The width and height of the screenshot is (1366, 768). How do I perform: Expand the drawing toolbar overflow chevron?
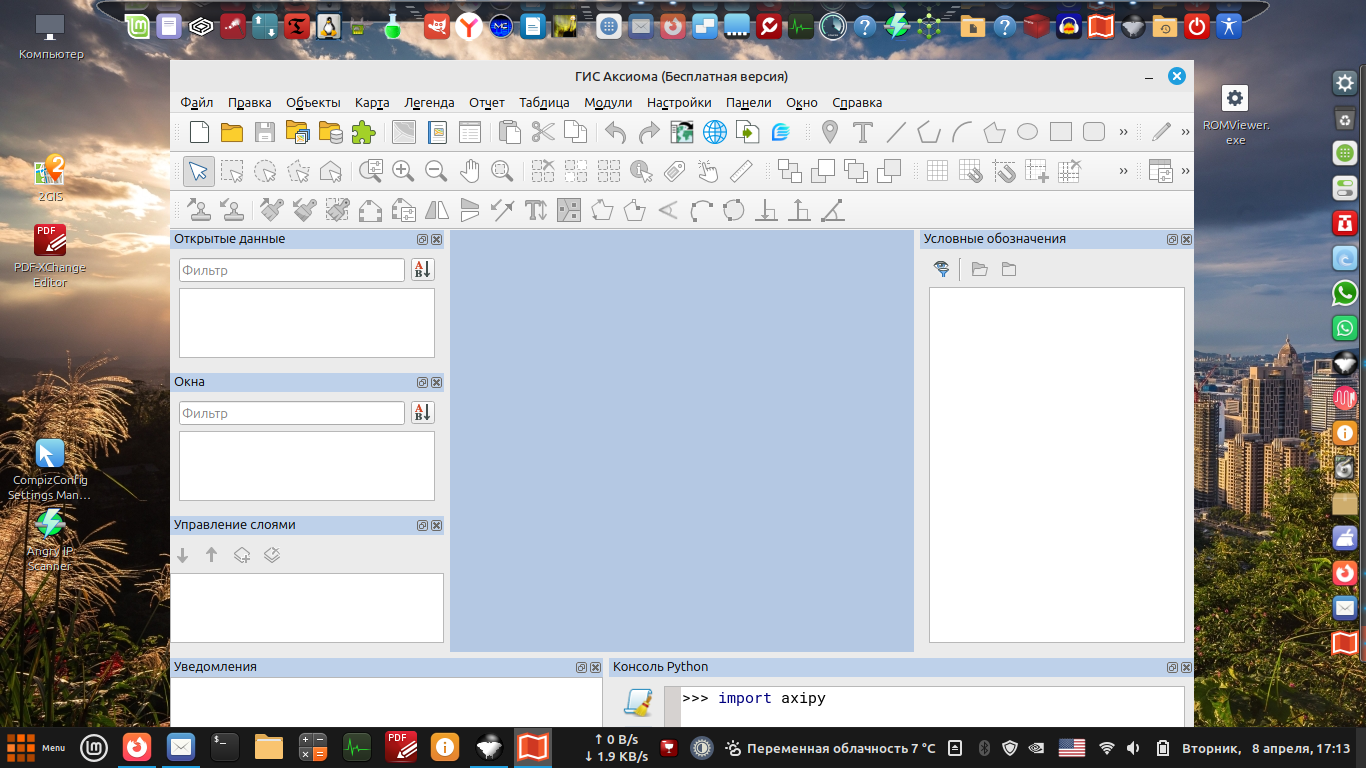point(1123,132)
